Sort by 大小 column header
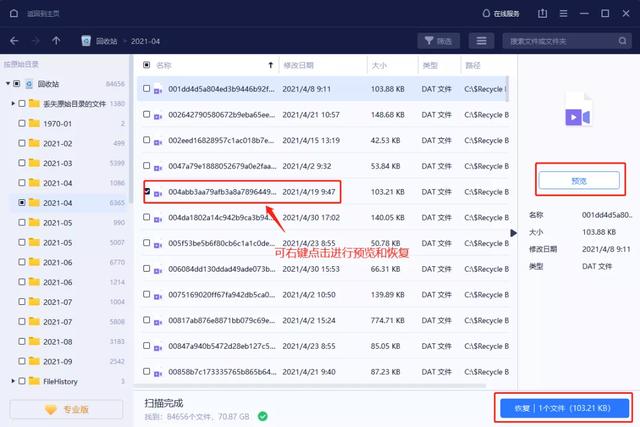The height and width of the screenshot is (427, 640). 379,65
